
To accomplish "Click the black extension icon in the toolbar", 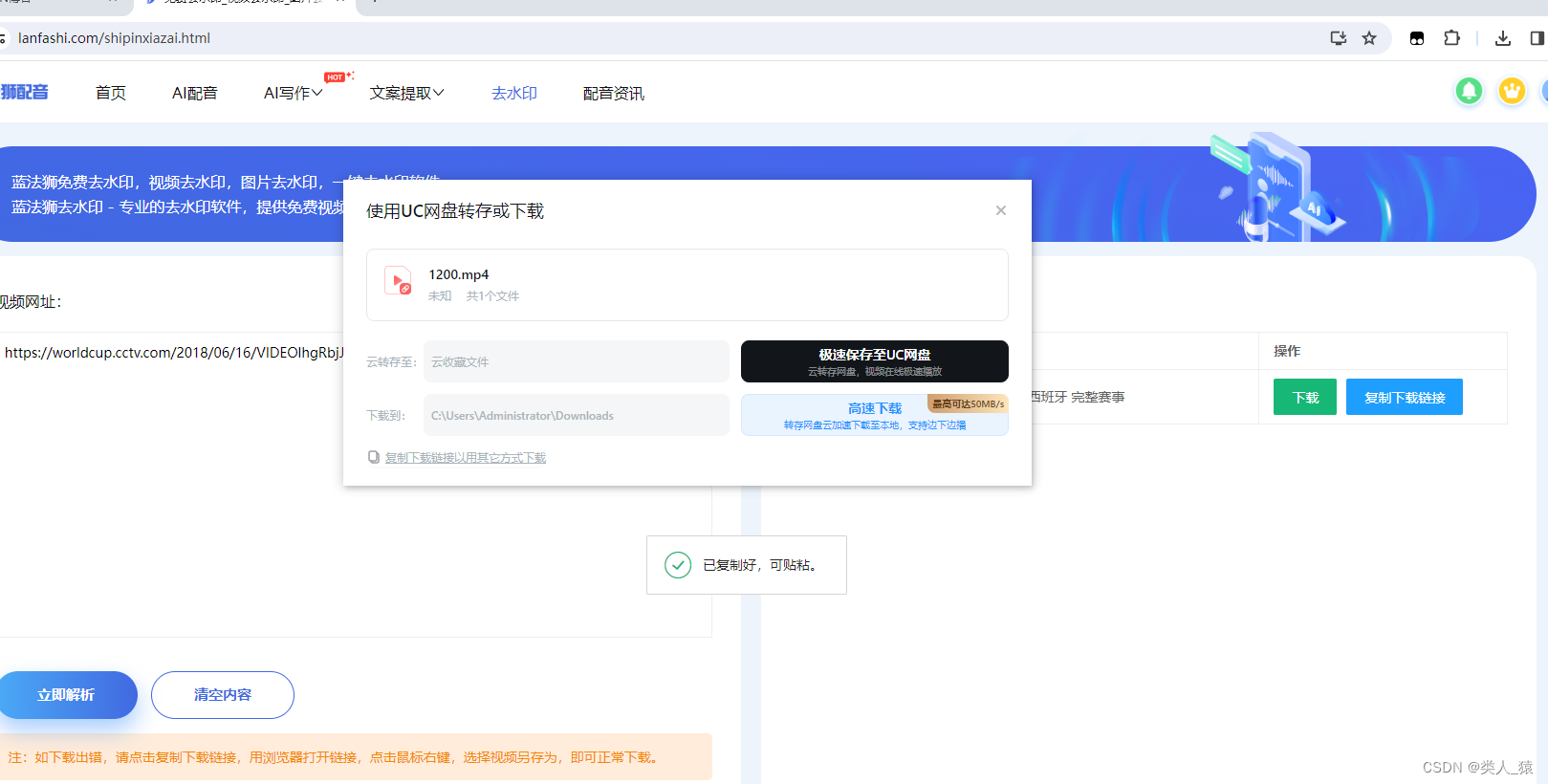I will pos(1417,38).
